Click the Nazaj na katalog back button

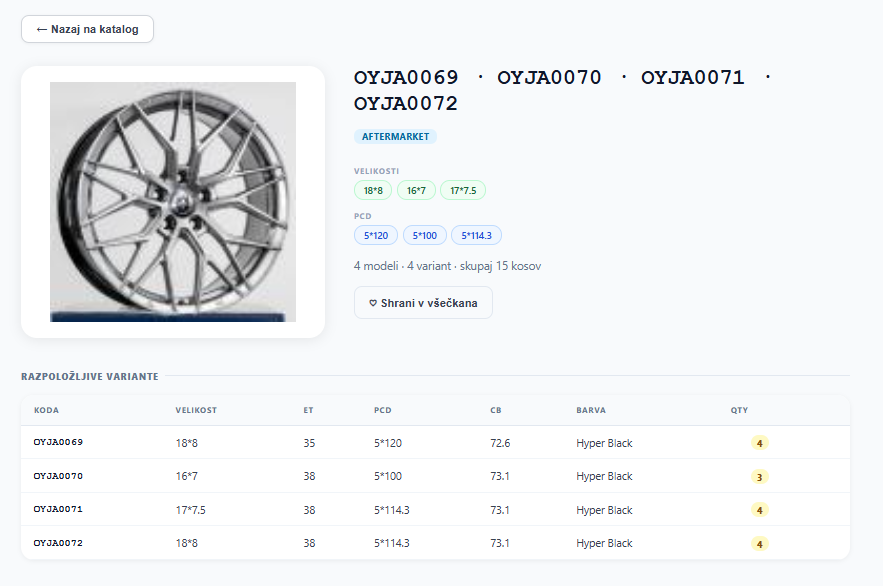(87, 29)
